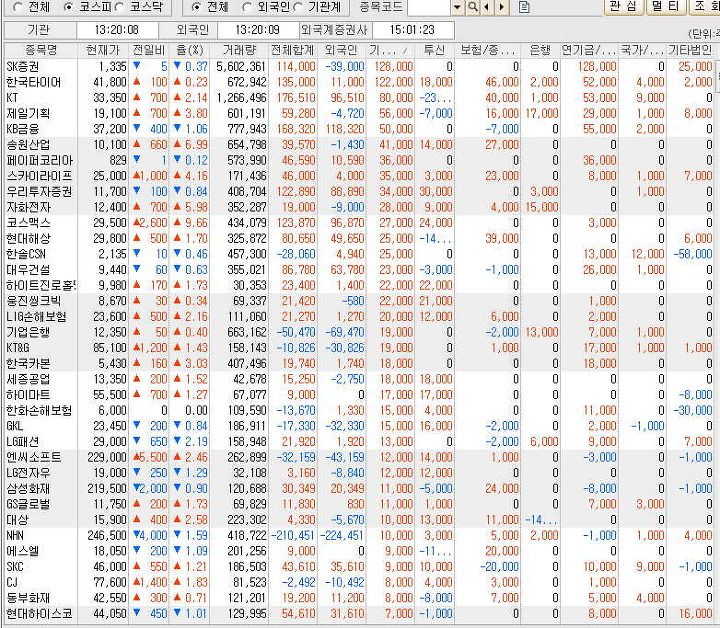The width and height of the screenshot is (720, 628).
Task: Go to next stock with right arrow
Action: (x=501, y=7)
